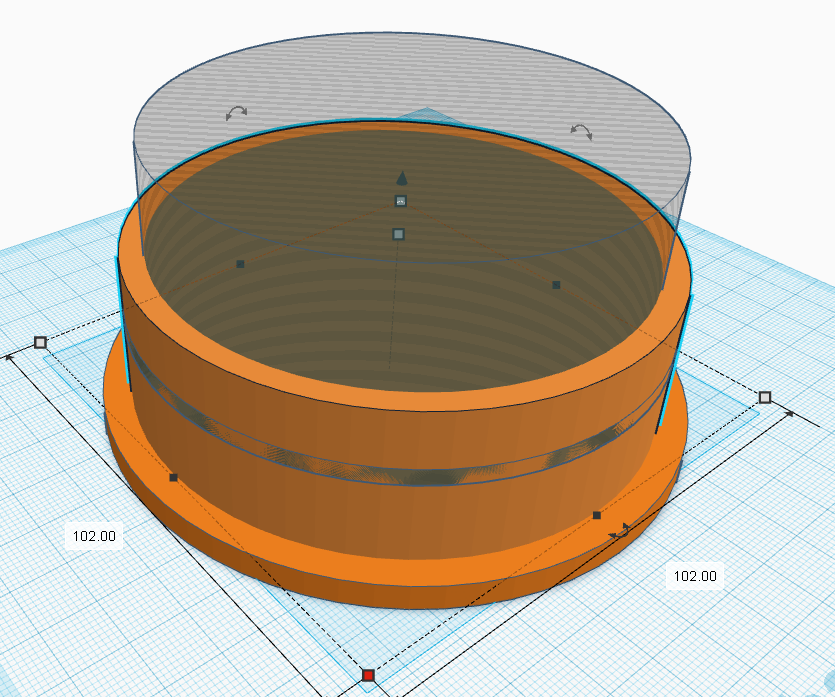This screenshot has height=697, width=835.
Task: Click the right curved rotation arrow handle
Action: point(580,130)
